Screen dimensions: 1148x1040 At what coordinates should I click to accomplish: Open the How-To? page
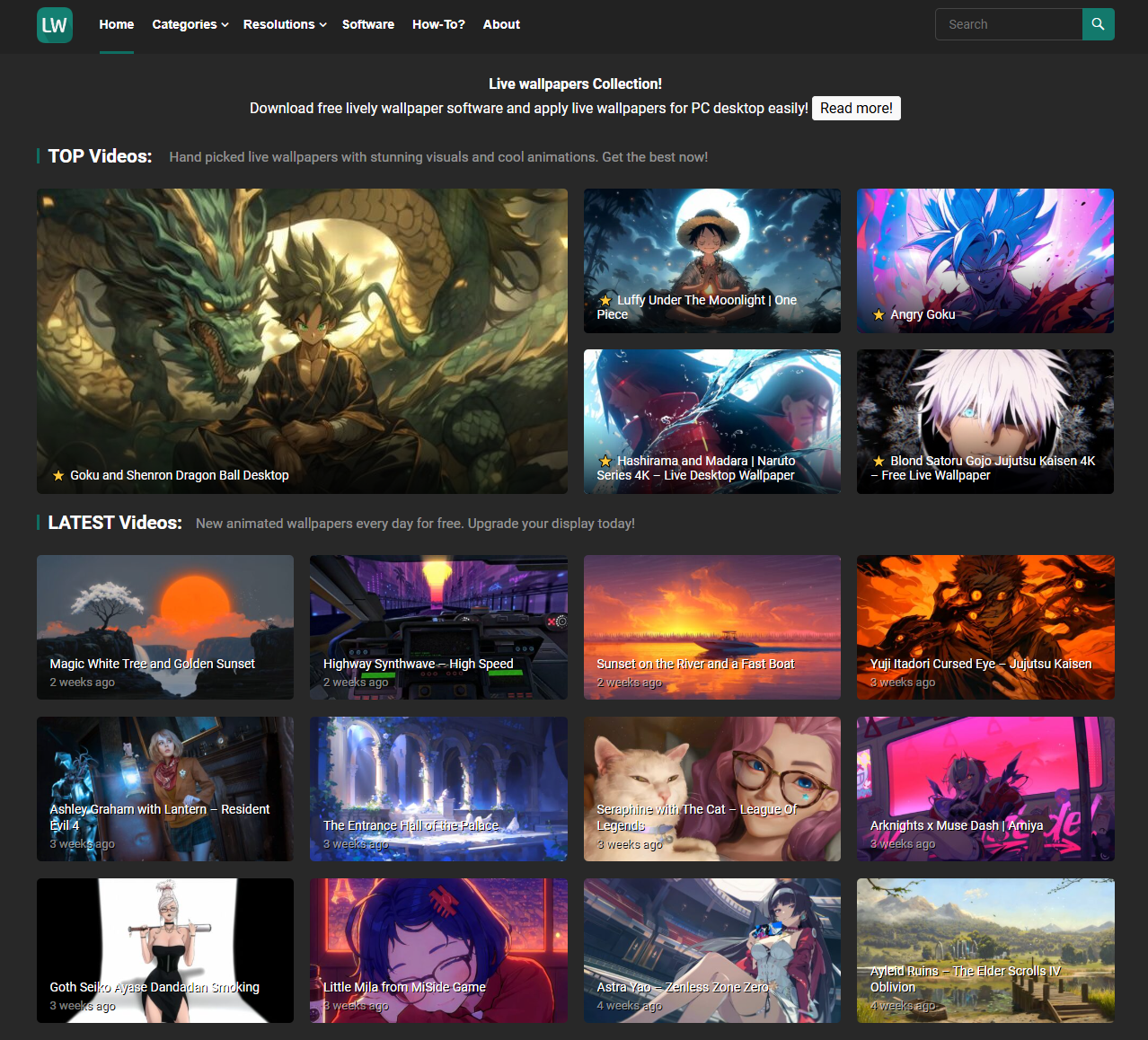(438, 24)
